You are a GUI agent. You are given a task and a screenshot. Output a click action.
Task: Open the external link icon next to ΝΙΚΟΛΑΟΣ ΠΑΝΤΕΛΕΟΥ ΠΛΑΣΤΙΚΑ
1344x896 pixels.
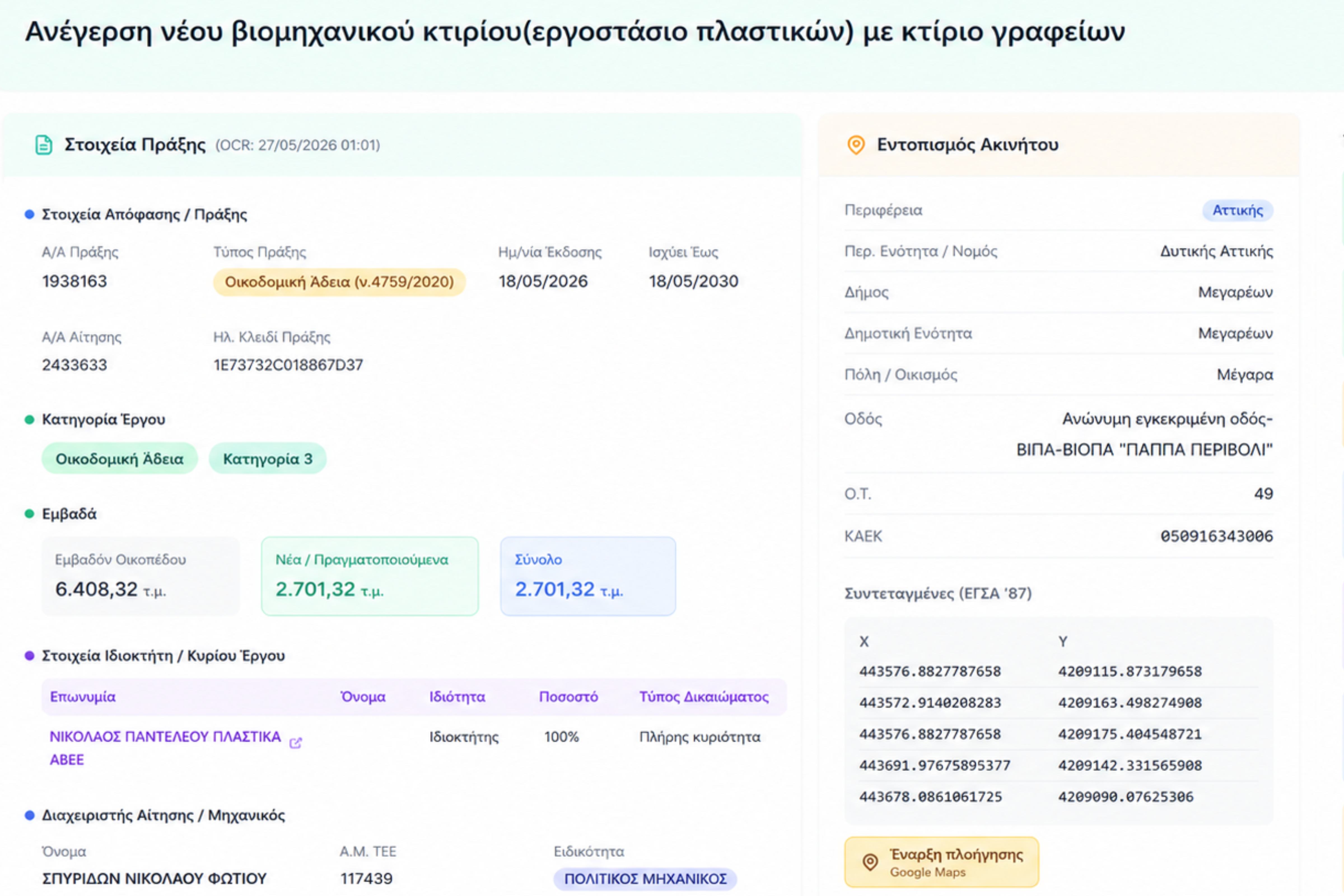click(x=295, y=743)
